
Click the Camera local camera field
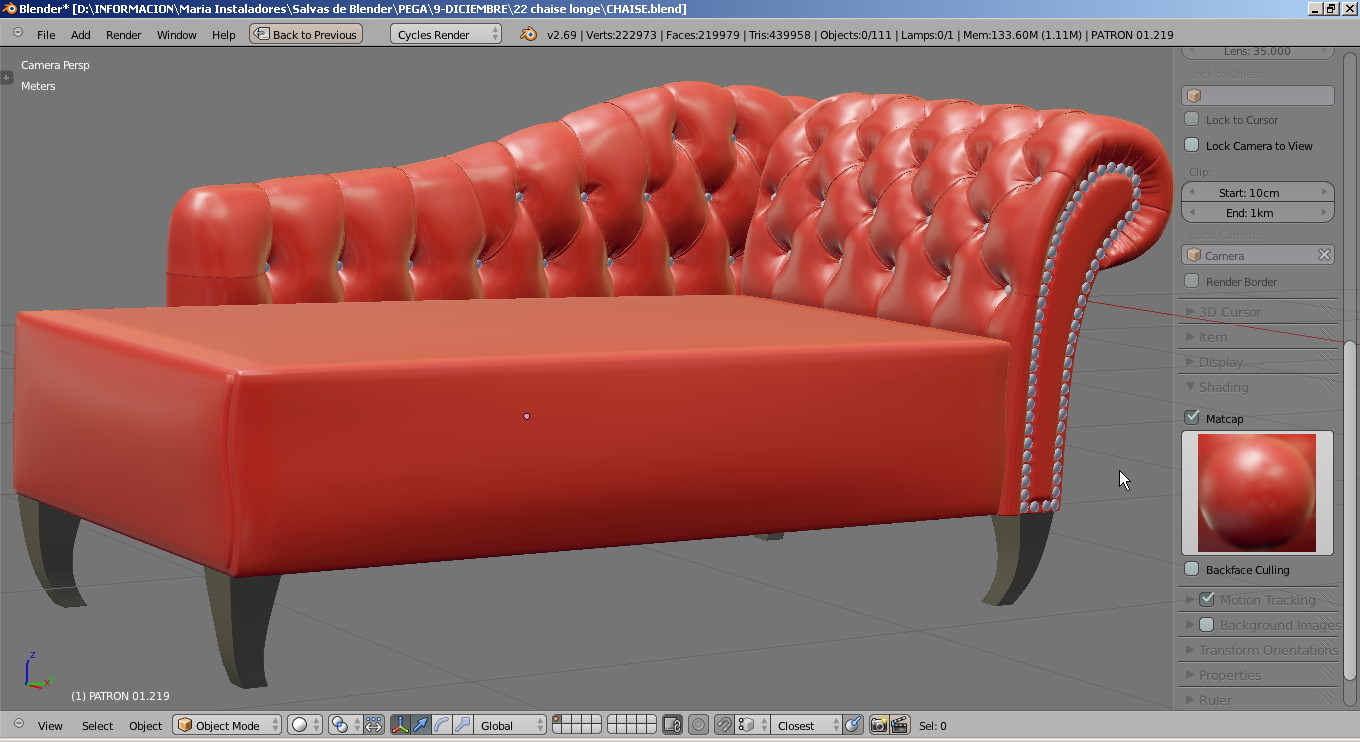1258,255
